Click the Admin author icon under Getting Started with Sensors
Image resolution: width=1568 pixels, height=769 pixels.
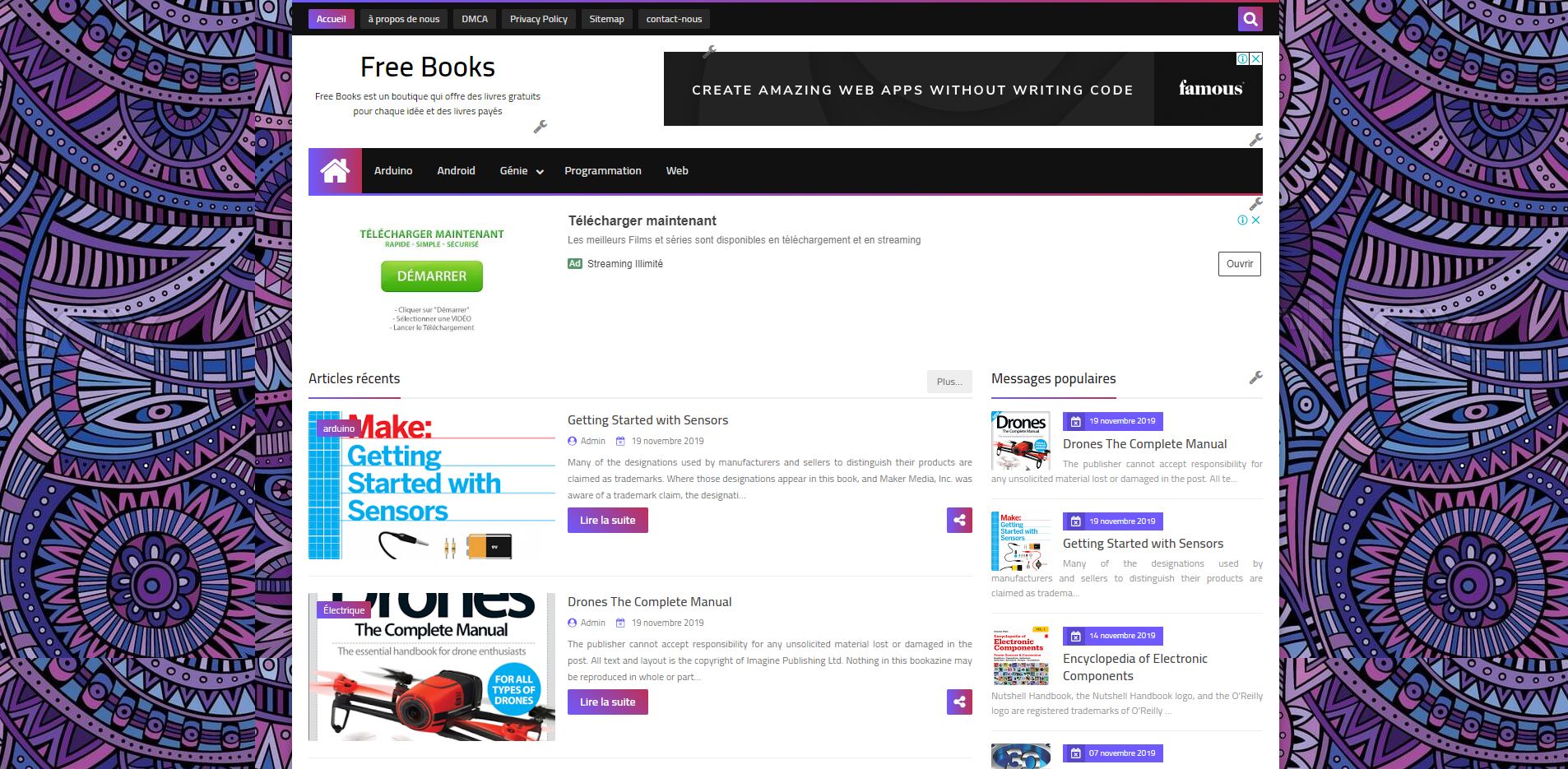point(571,441)
